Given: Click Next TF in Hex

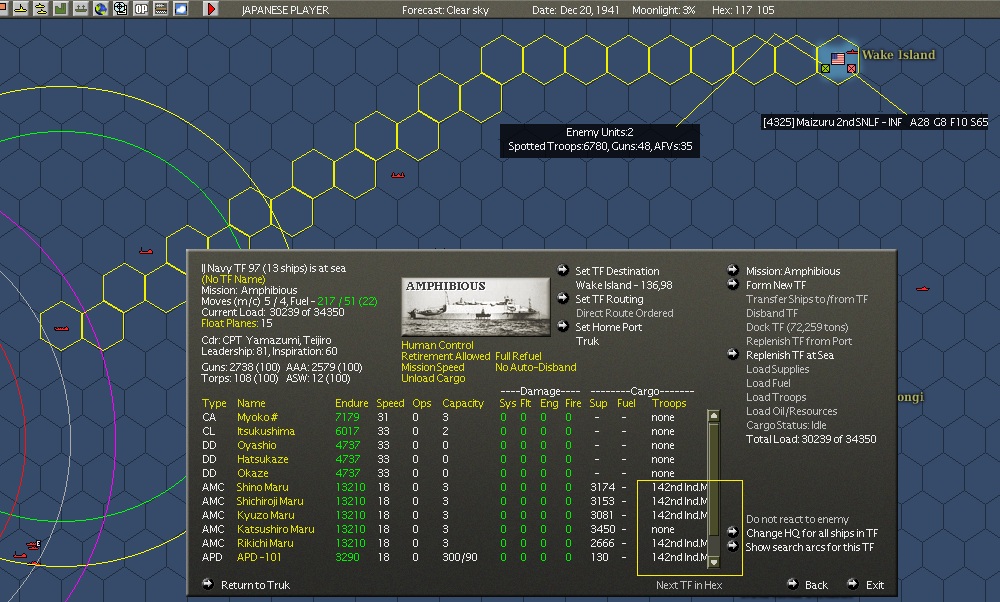Looking at the screenshot, I should (x=689, y=585).
